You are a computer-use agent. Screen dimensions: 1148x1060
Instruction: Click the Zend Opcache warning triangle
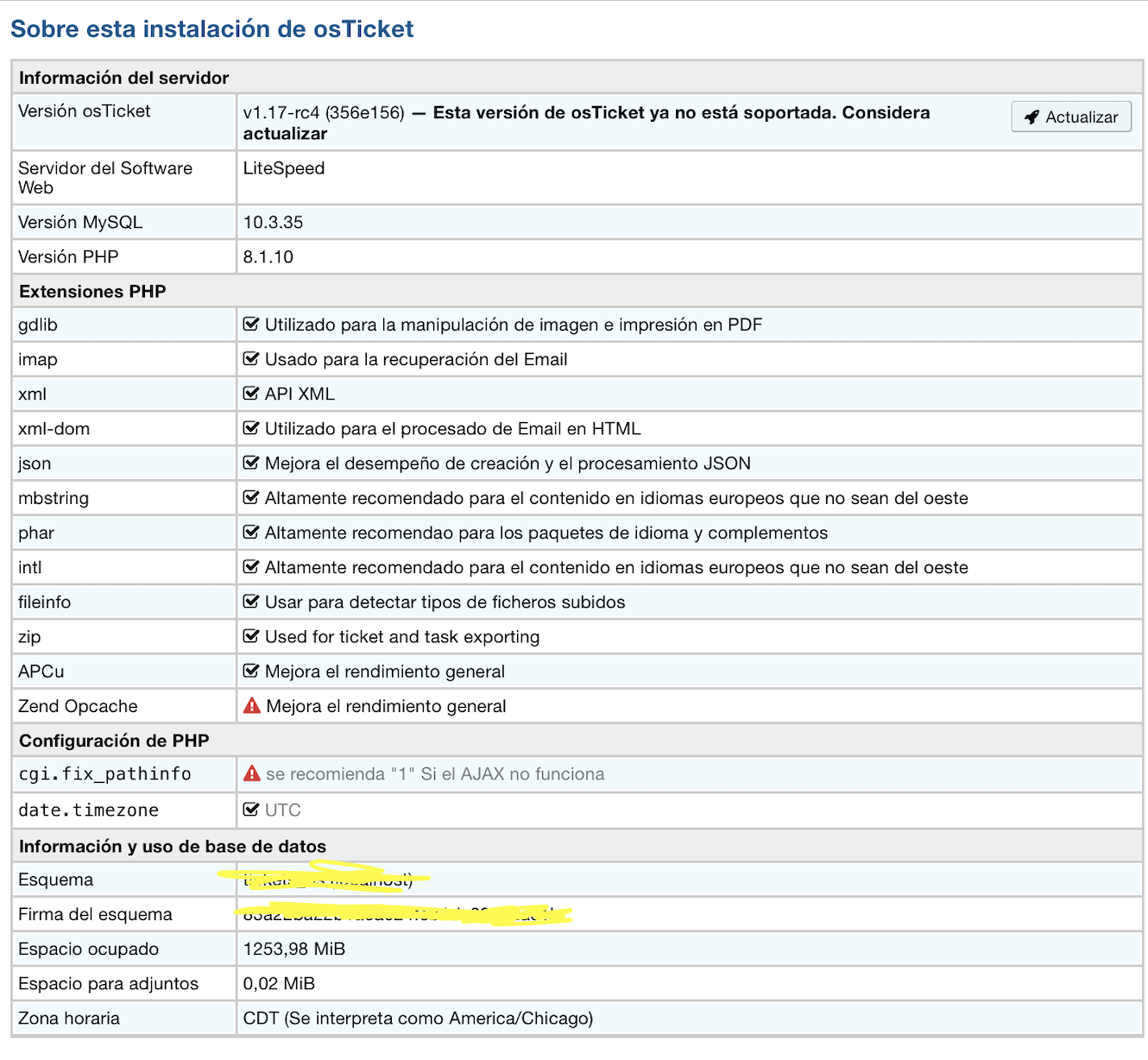(252, 706)
